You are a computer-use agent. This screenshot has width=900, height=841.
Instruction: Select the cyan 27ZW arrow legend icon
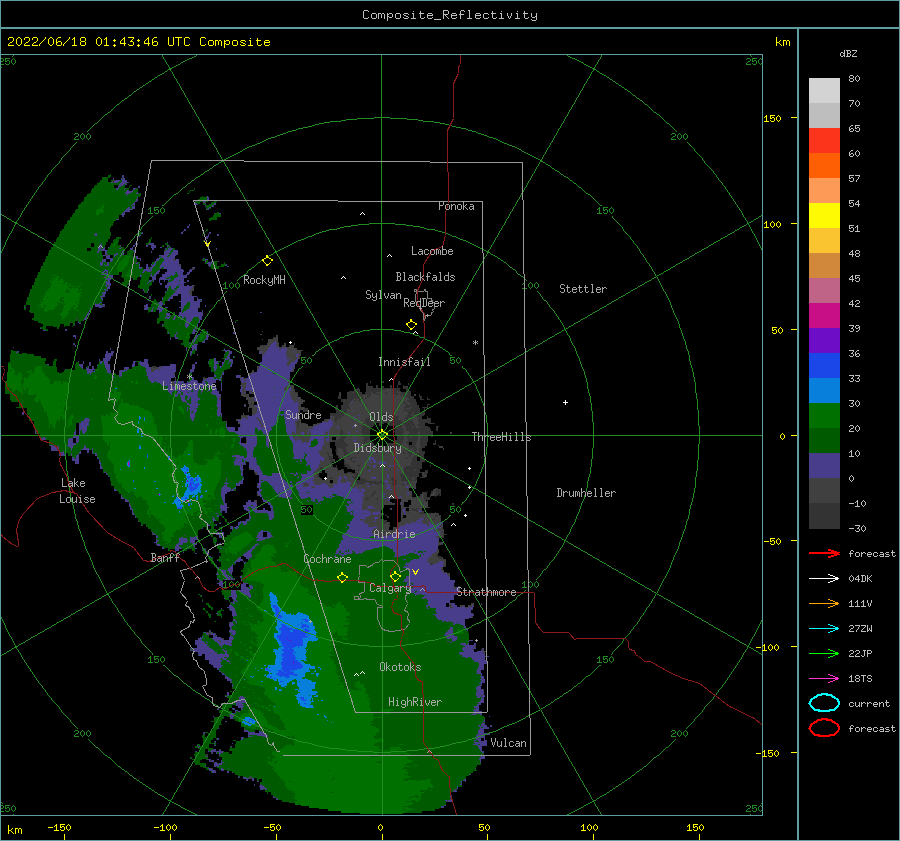pyautogui.click(x=824, y=629)
